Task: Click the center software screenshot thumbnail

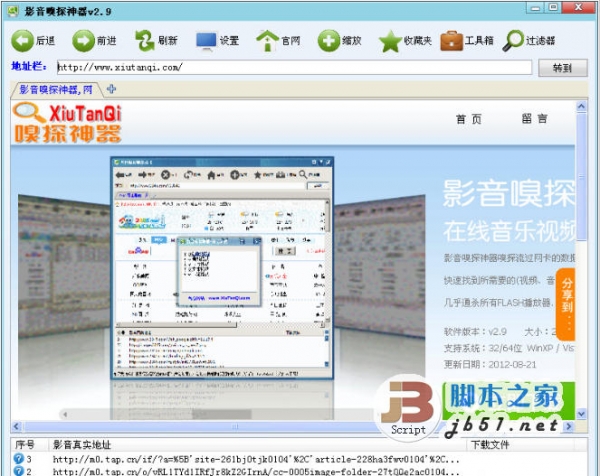Action: [x=222, y=268]
